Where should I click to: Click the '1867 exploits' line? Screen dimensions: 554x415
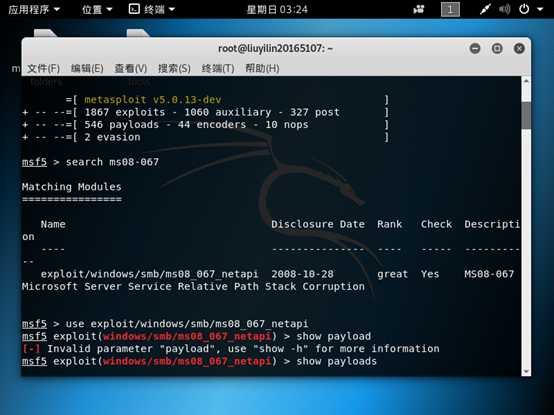click(206, 112)
